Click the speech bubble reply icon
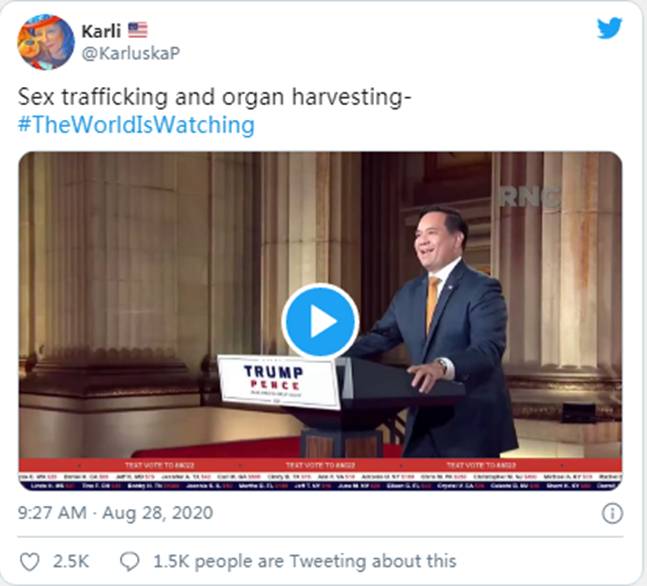 [x=130, y=562]
